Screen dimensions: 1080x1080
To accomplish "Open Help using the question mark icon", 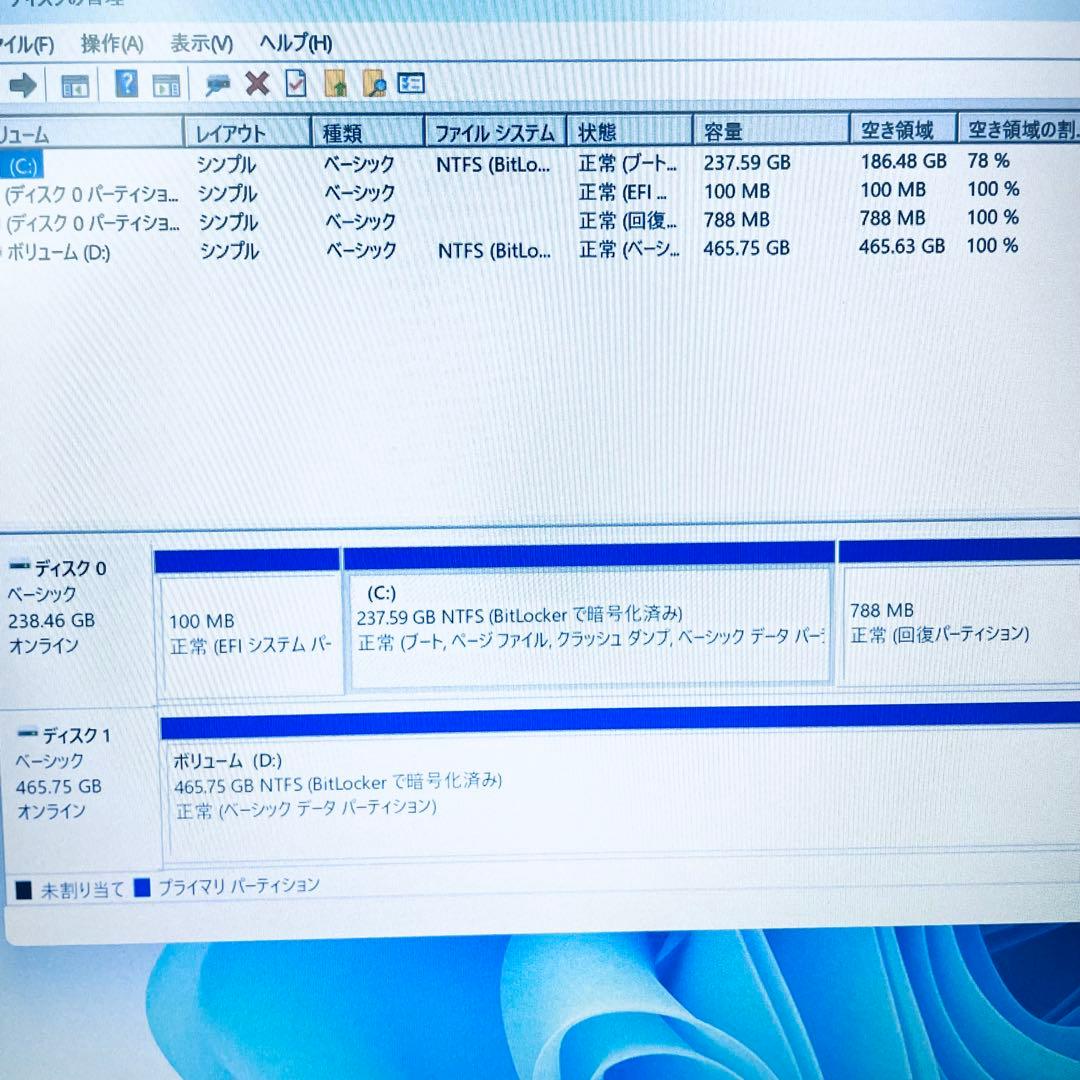I will click(x=126, y=85).
